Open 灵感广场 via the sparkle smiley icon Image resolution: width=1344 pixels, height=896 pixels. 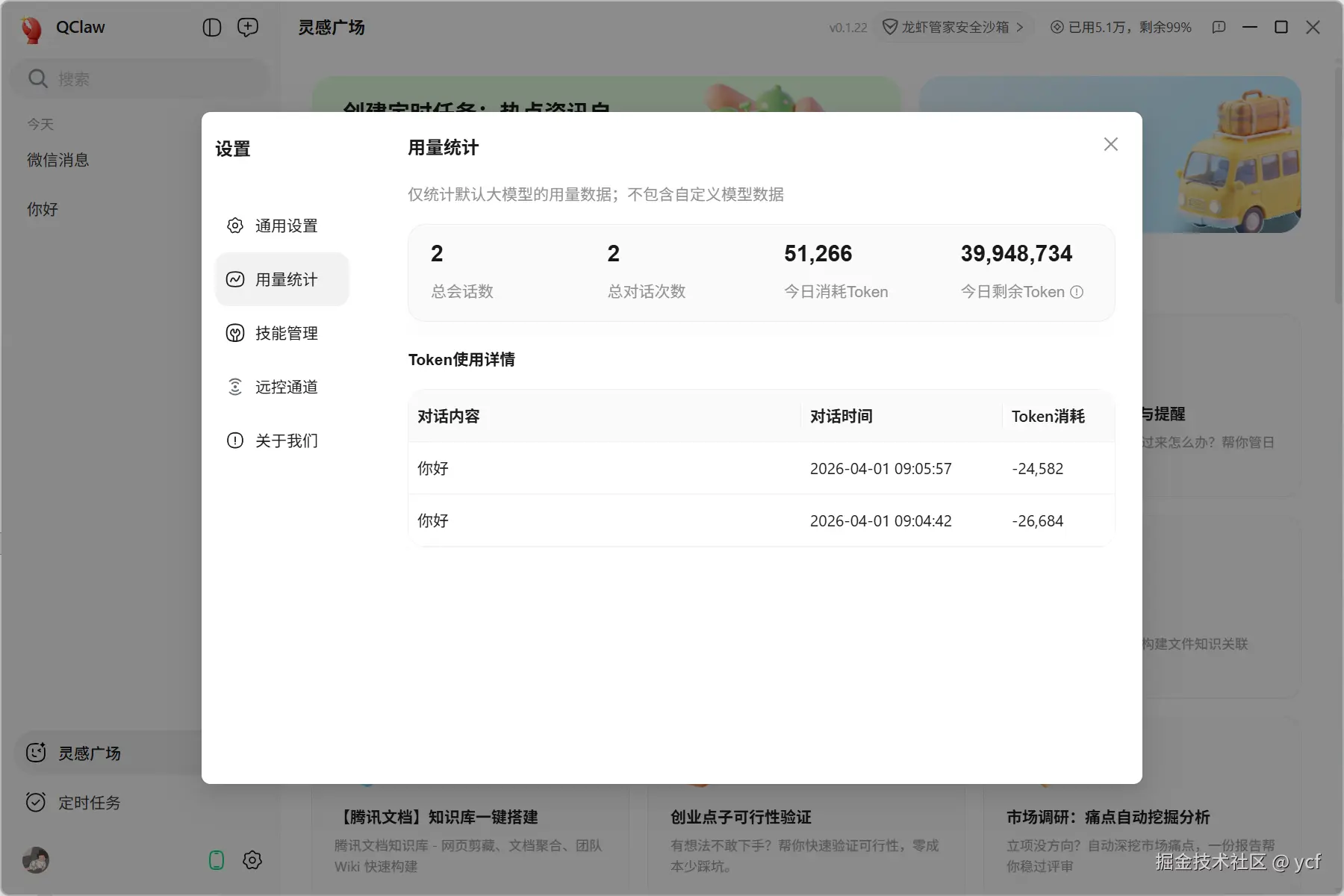[35, 753]
